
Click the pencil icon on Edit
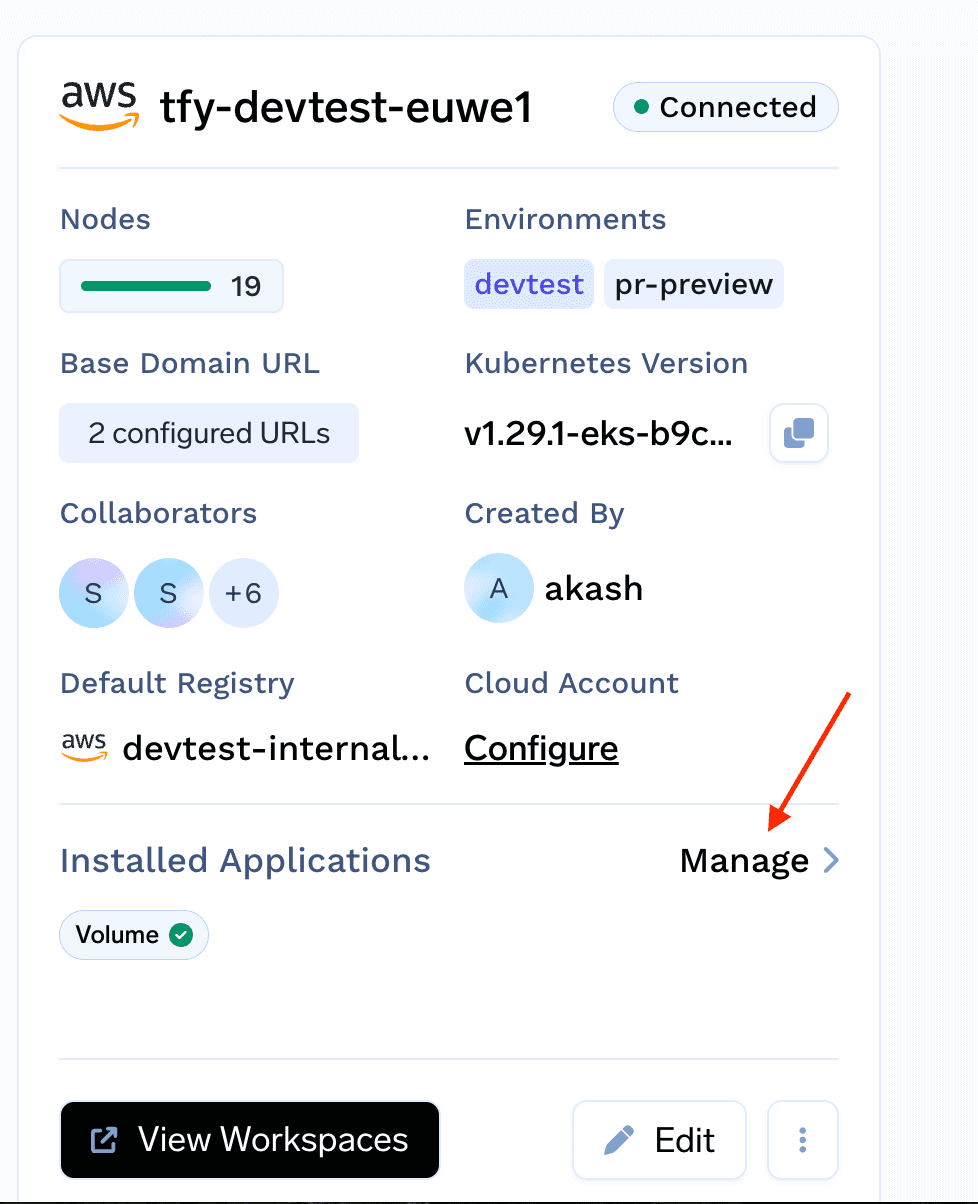[x=620, y=1140]
